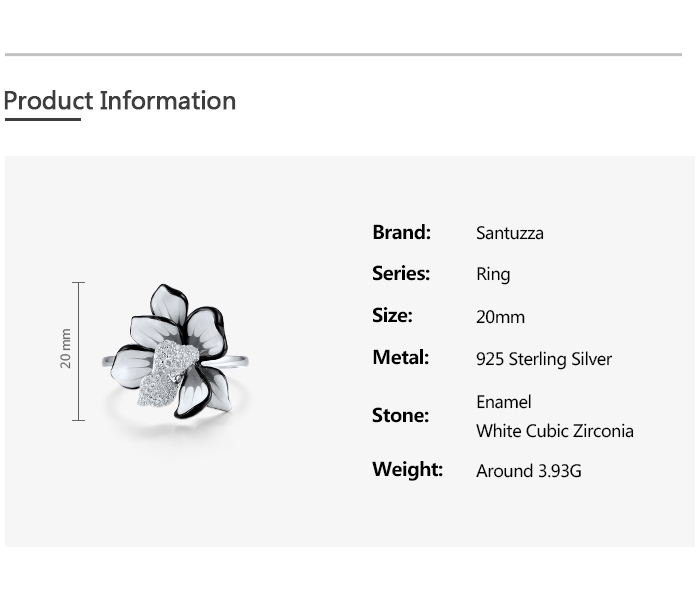Click the Product Information heading
The width and height of the screenshot is (700, 607).
120,101
